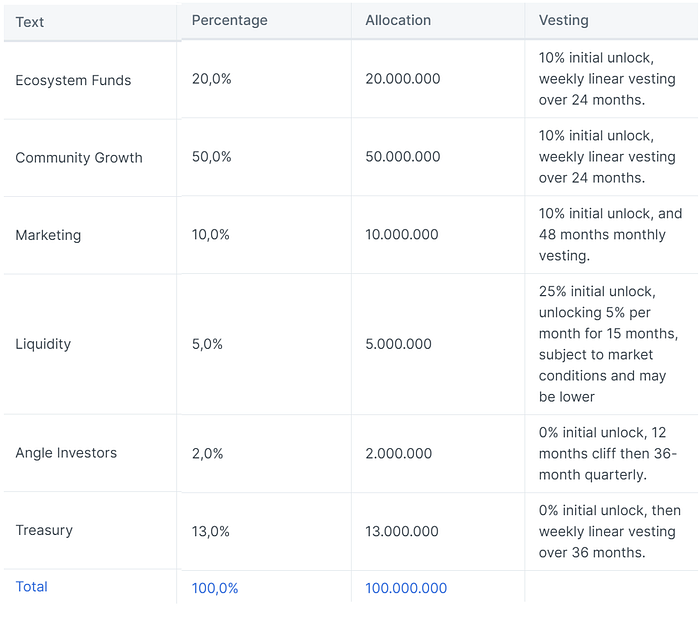The height and width of the screenshot is (617, 700).
Task: Click the blue Total link
Action: click(31, 587)
